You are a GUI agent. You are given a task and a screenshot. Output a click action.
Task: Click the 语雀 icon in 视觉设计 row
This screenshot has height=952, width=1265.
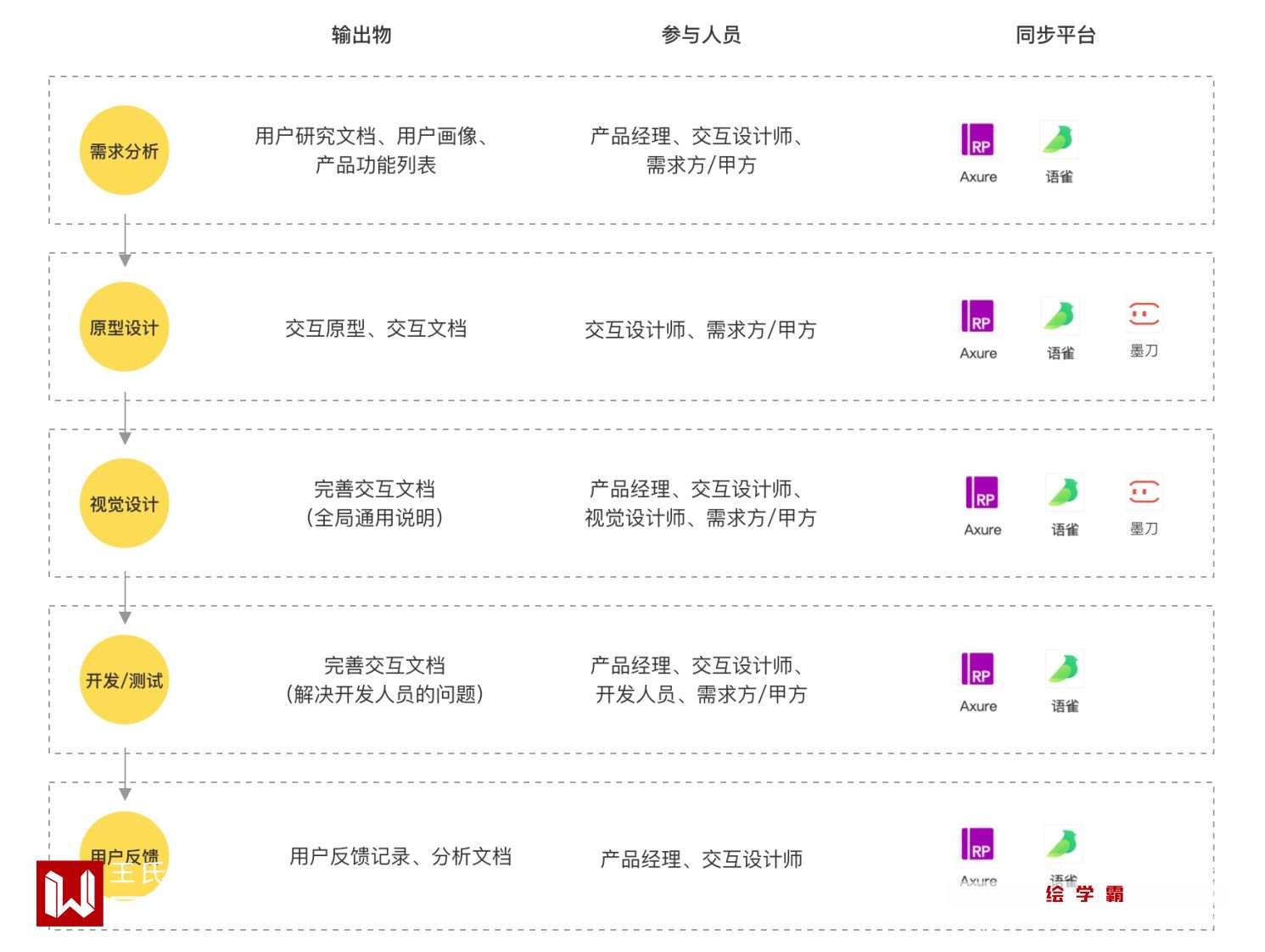[x=1064, y=493]
